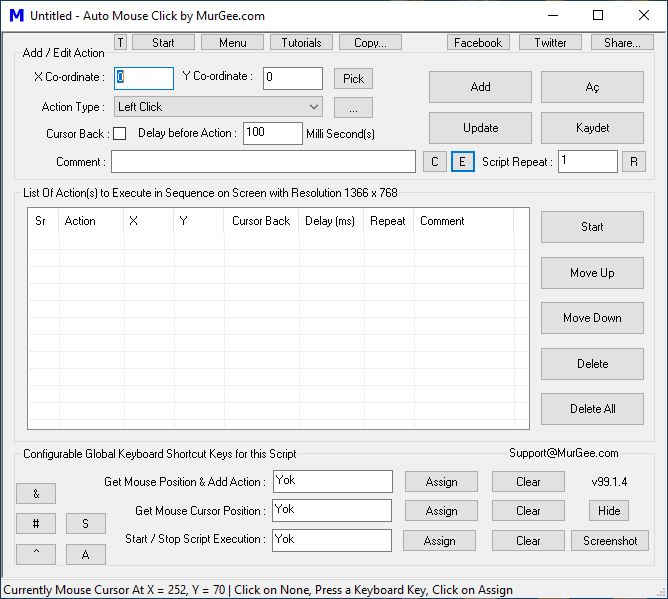Click the Repeat column header

(389, 221)
